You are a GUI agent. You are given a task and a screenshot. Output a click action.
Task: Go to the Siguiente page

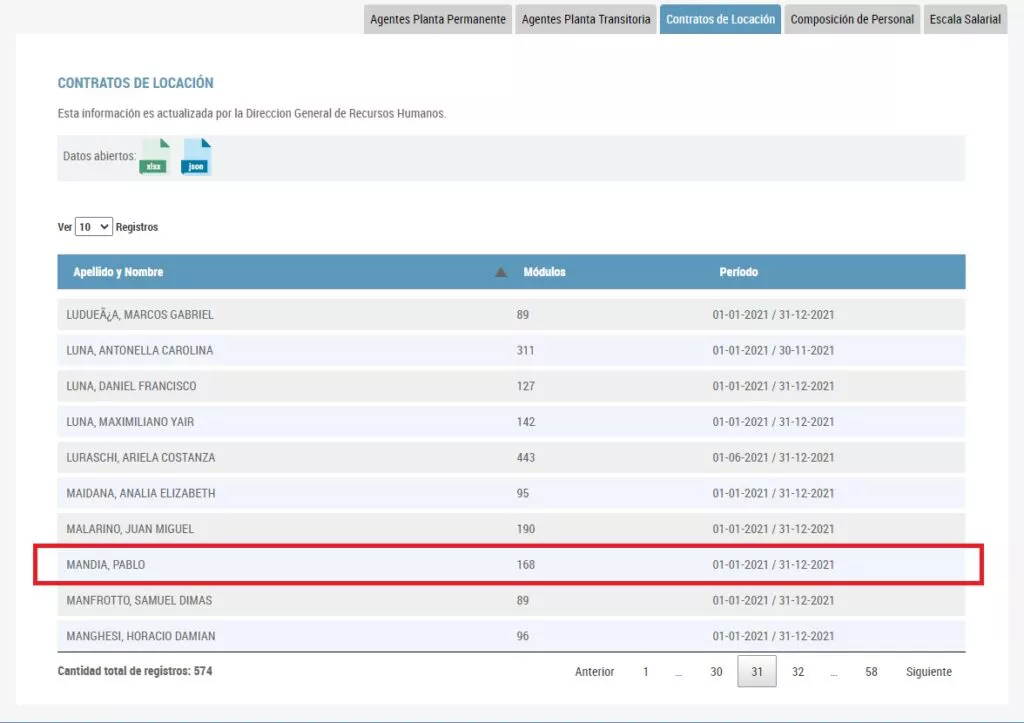click(x=928, y=672)
